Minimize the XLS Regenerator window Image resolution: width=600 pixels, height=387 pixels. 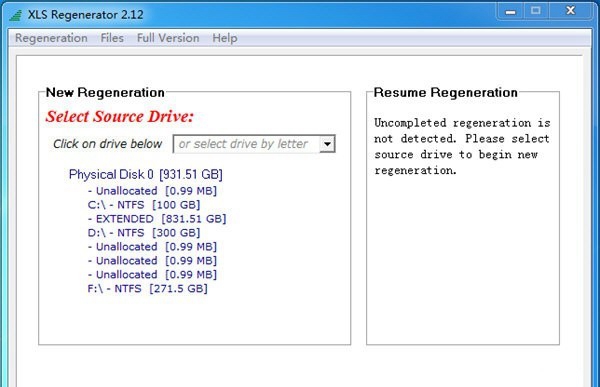510,11
